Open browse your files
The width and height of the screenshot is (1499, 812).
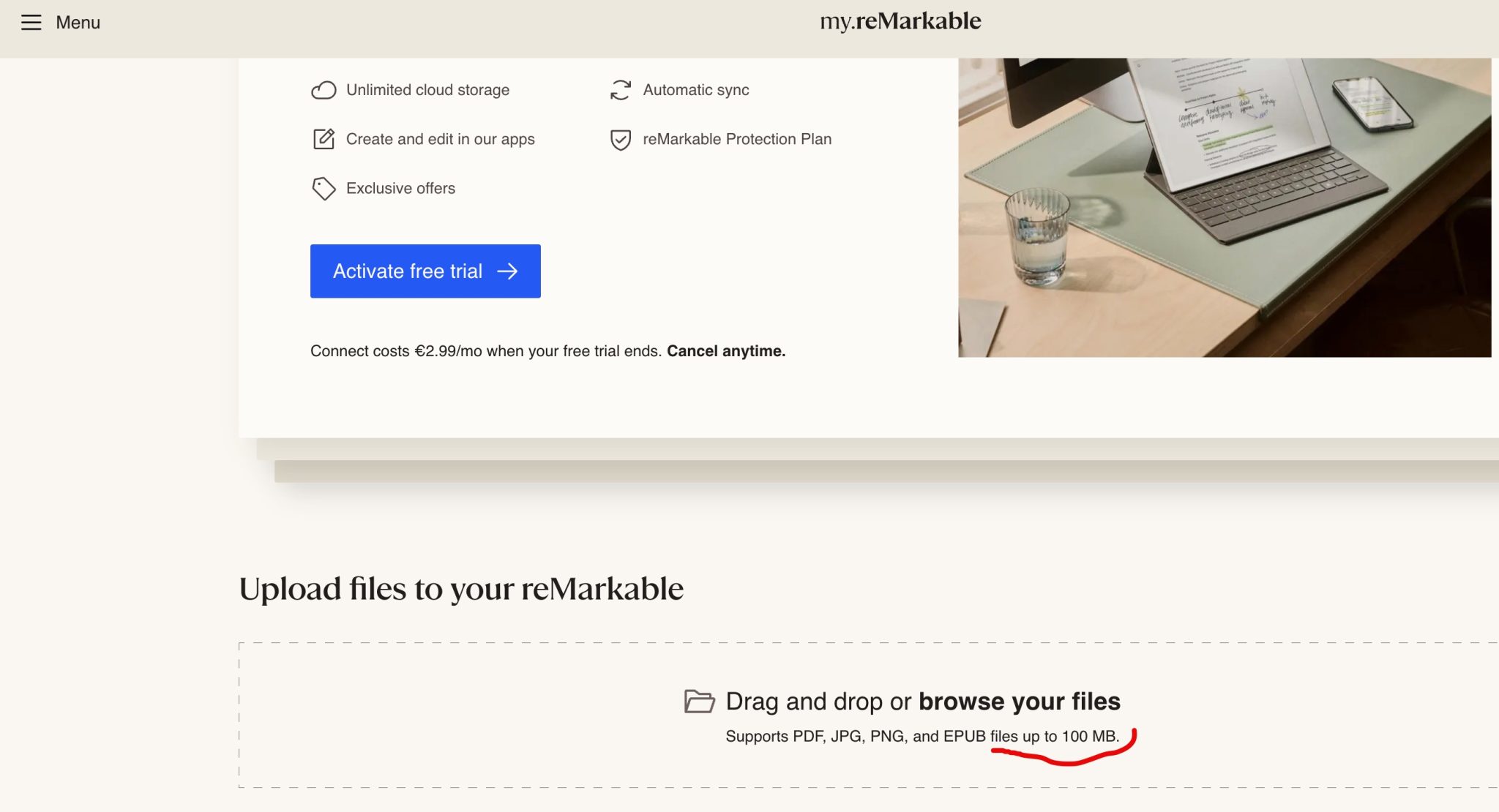(x=1019, y=701)
